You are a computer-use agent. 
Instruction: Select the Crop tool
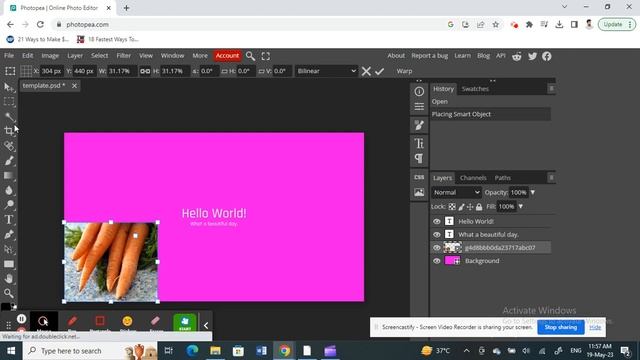(x=9, y=131)
